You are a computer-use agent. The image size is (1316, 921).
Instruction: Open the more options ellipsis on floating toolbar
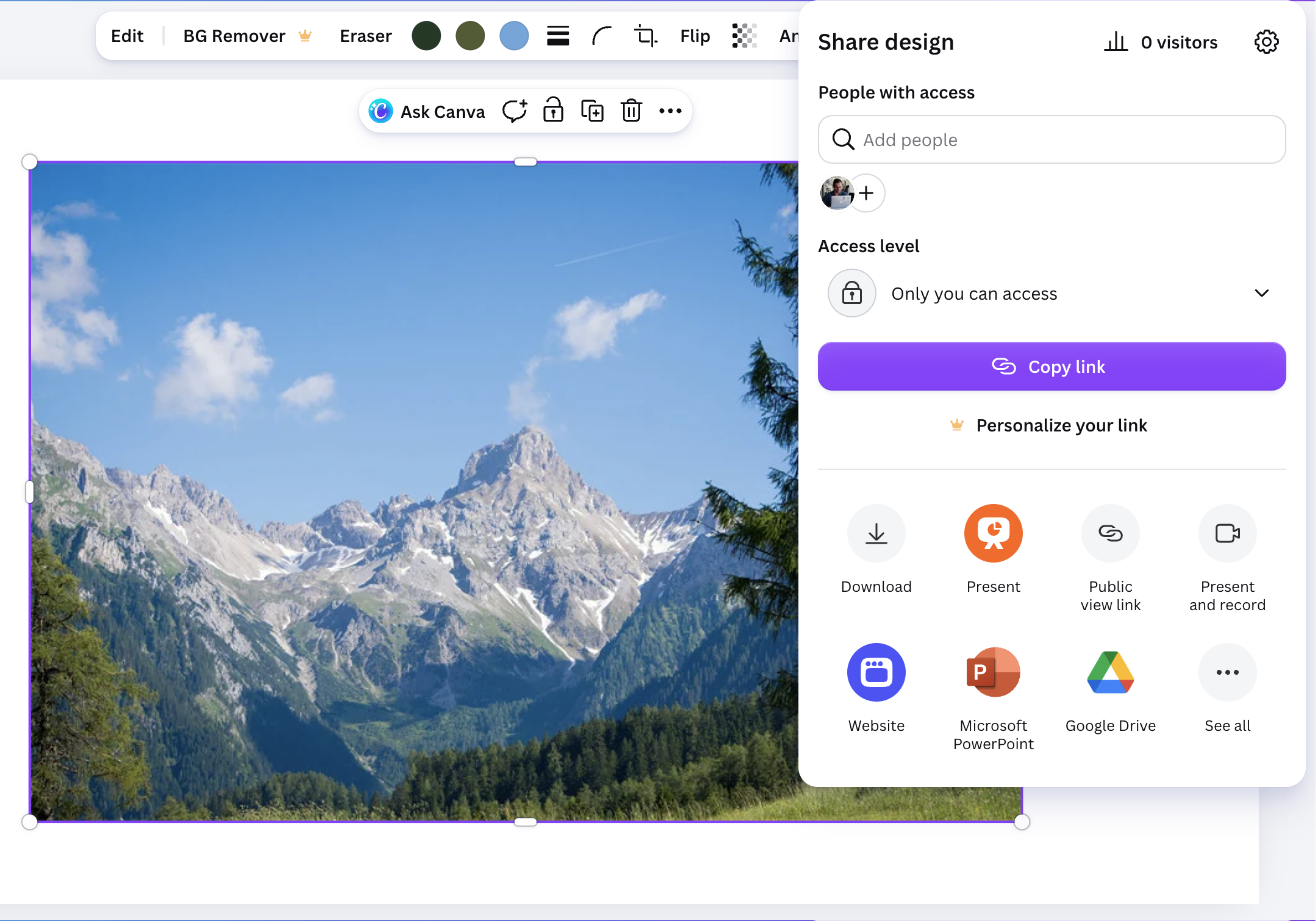coord(670,111)
